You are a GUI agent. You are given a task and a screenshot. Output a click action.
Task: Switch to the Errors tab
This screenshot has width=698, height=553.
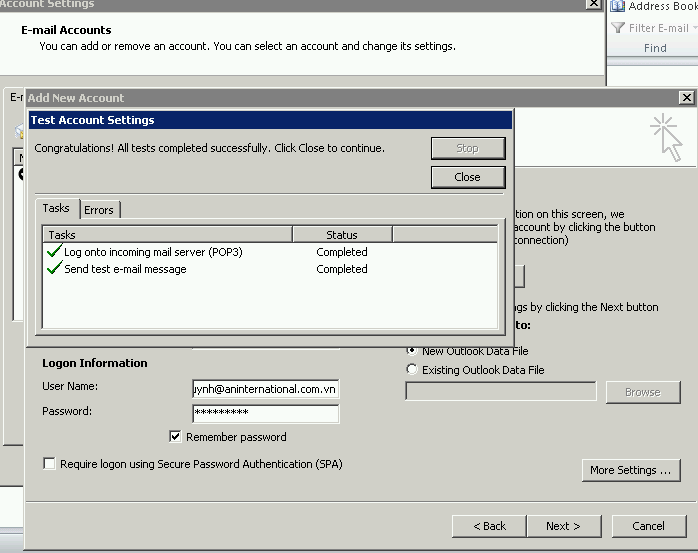(99, 210)
